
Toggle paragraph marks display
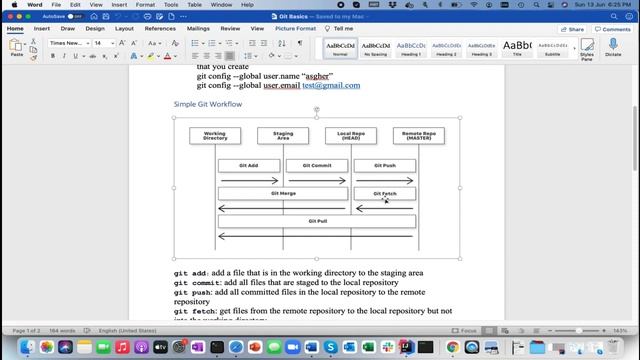300,43
